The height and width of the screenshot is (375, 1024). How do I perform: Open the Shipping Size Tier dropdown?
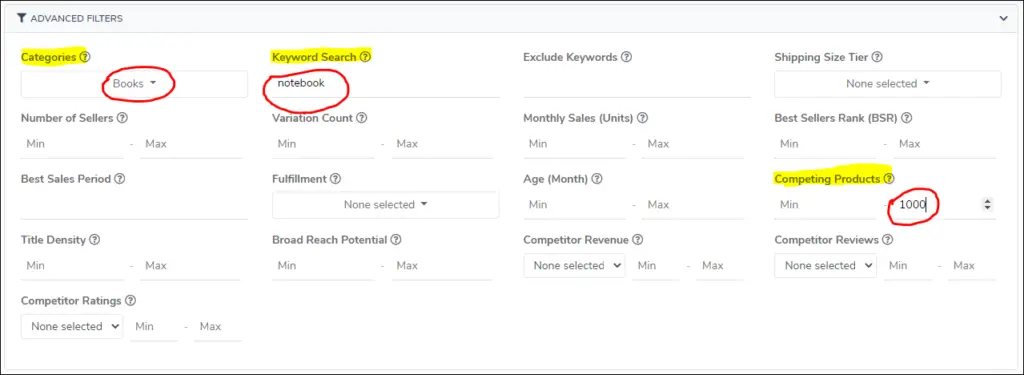point(888,84)
